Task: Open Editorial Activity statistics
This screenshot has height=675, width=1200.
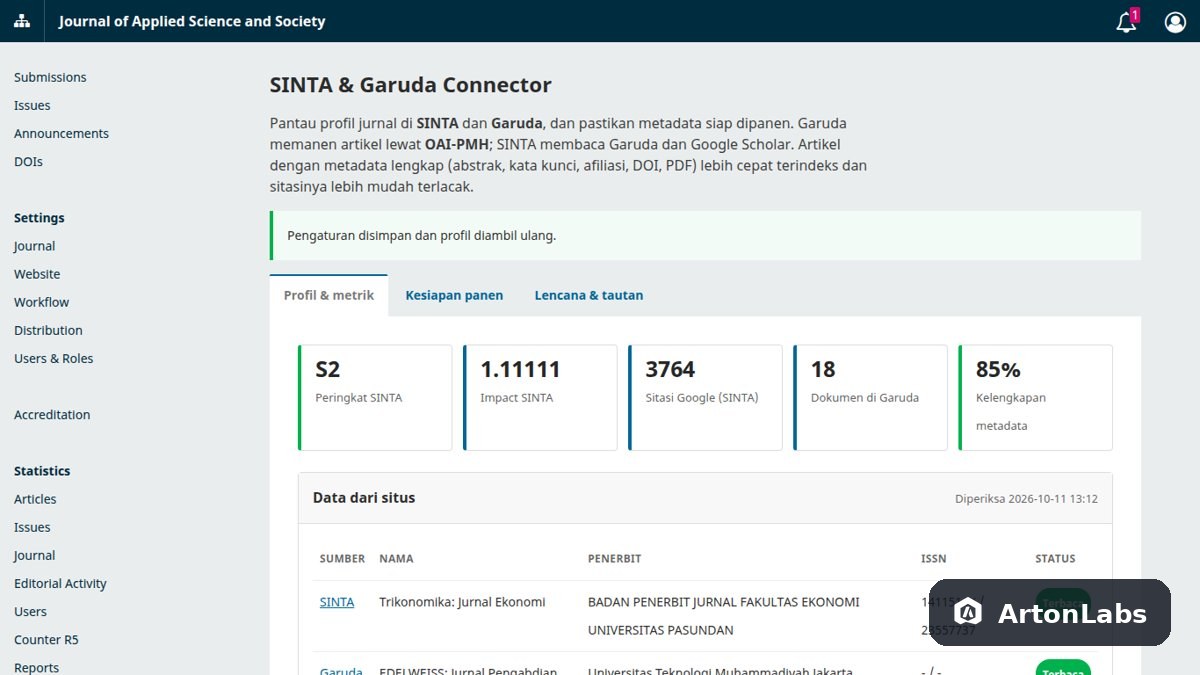Action: click(x=60, y=583)
